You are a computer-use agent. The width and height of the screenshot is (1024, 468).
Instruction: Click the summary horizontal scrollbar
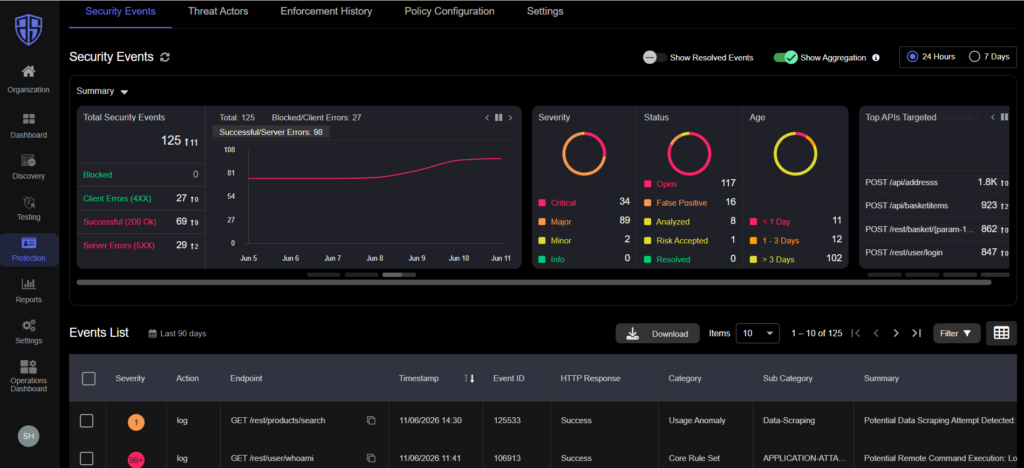(534, 283)
